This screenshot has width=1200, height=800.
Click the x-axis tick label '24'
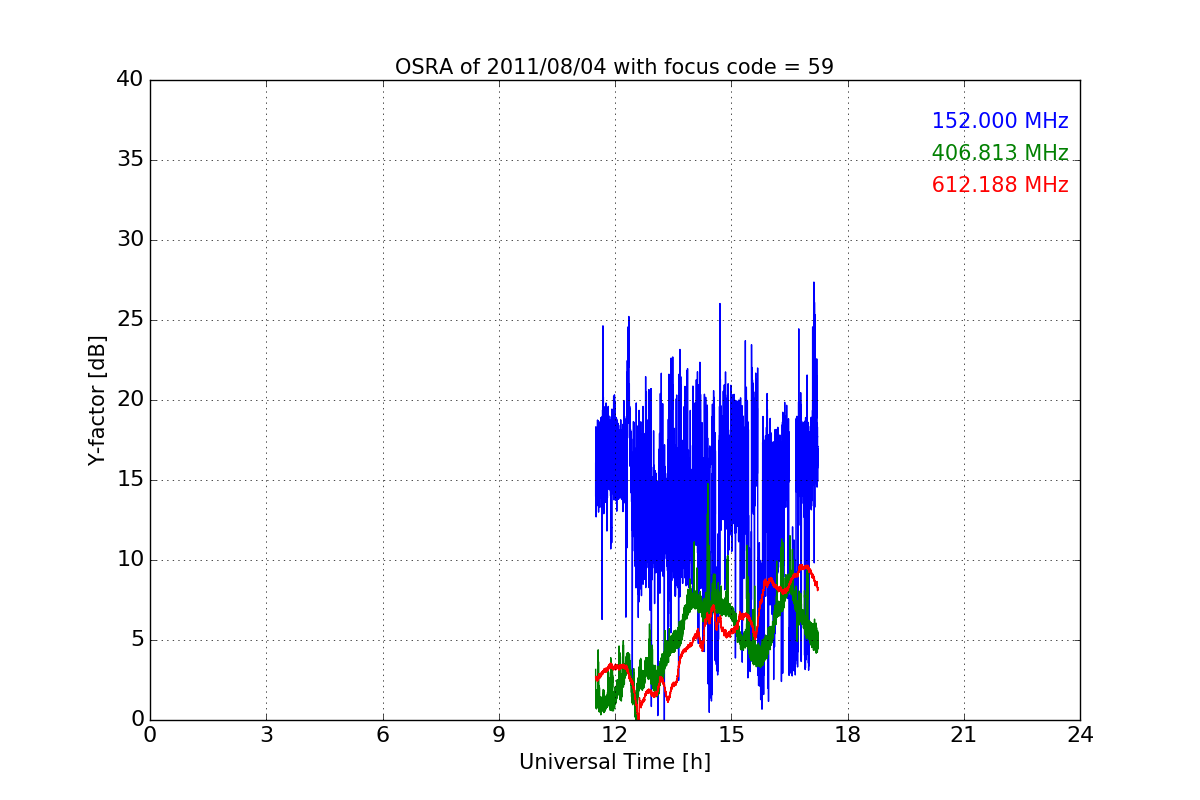click(1080, 735)
